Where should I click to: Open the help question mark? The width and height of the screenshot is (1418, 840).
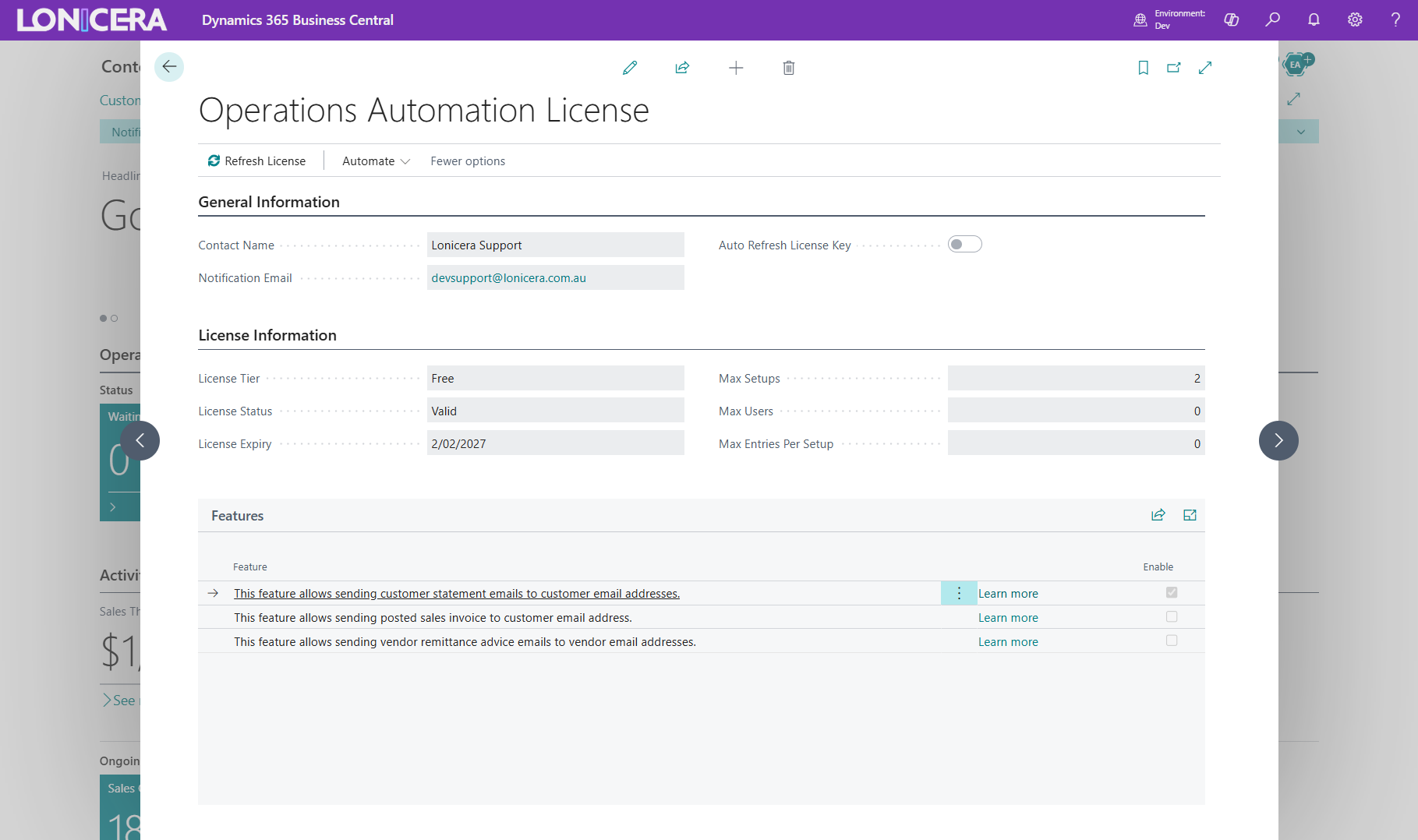(1396, 19)
